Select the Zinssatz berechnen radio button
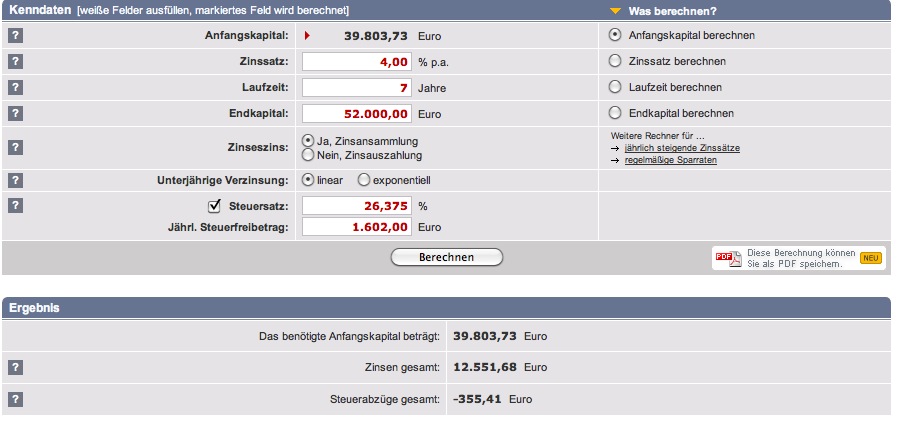The height and width of the screenshot is (421, 899). [x=616, y=61]
